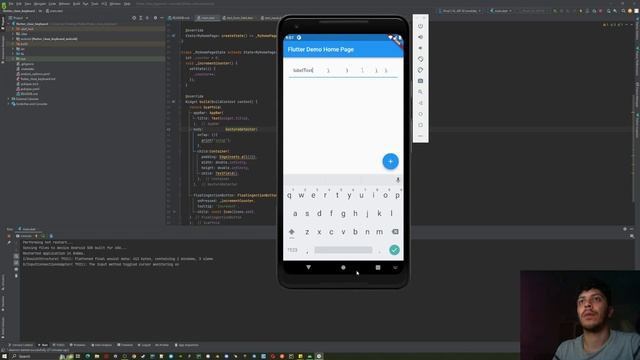Tap the p key on the keyboard

pyautogui.click(x=397, y=196)
